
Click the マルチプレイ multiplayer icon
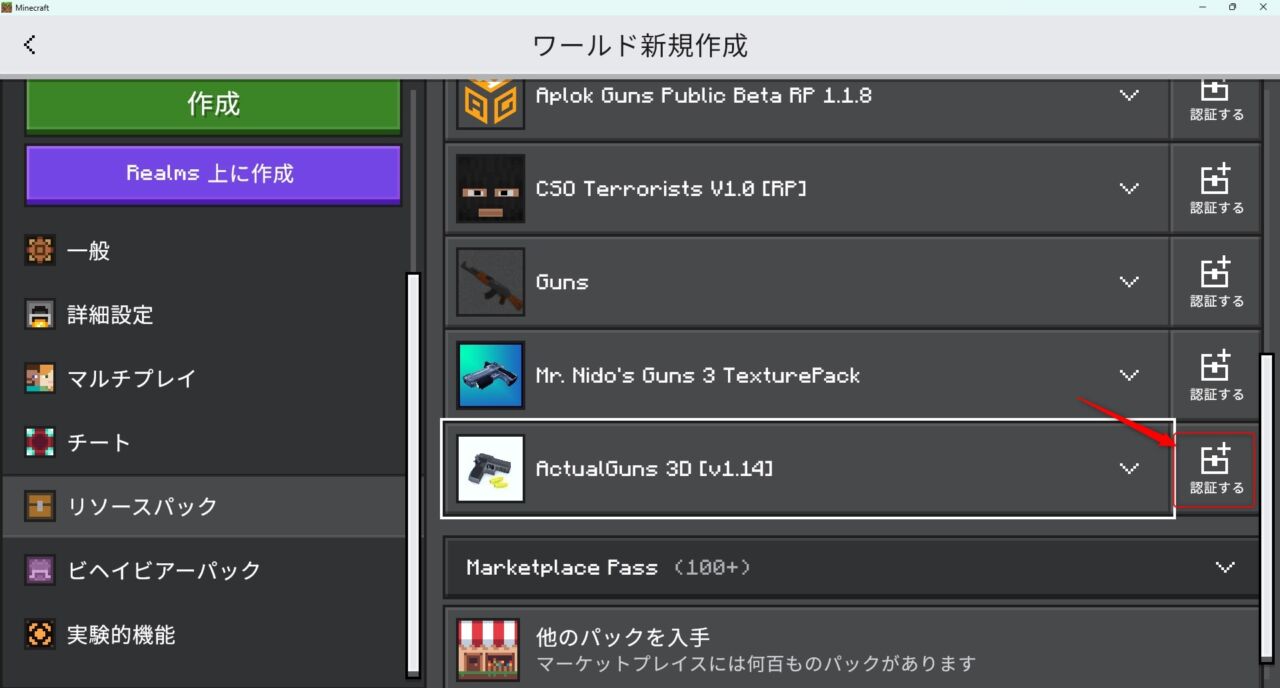pos(40,379)
